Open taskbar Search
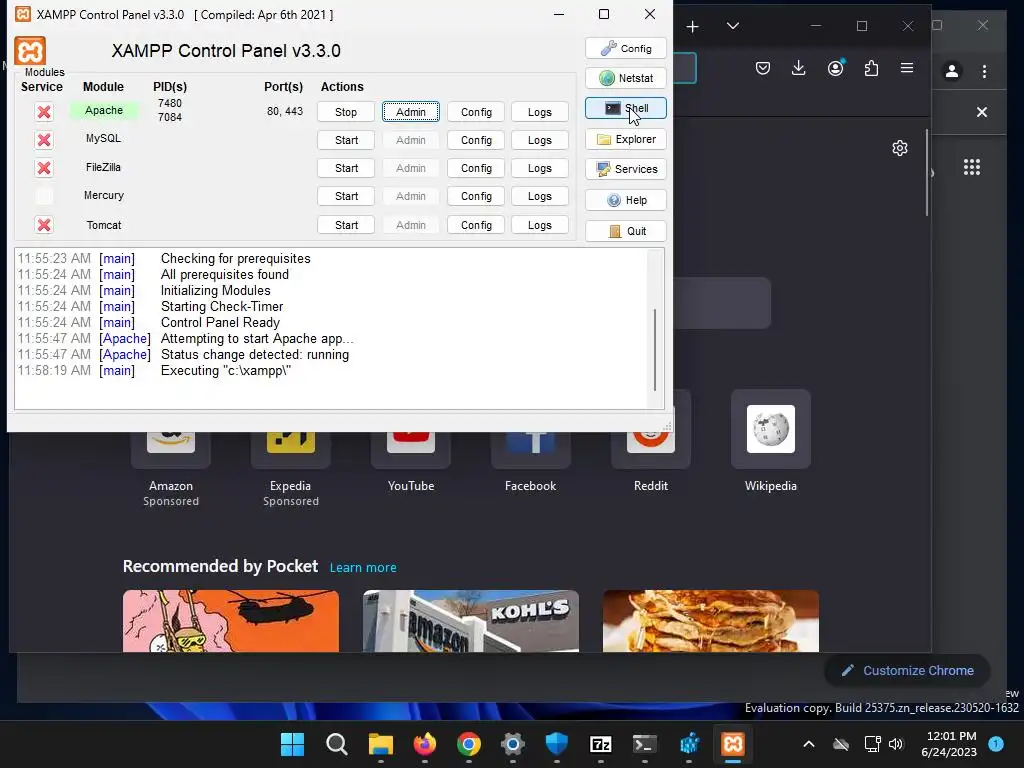This screenshot has height=768, width=1024. pos(336,744)
